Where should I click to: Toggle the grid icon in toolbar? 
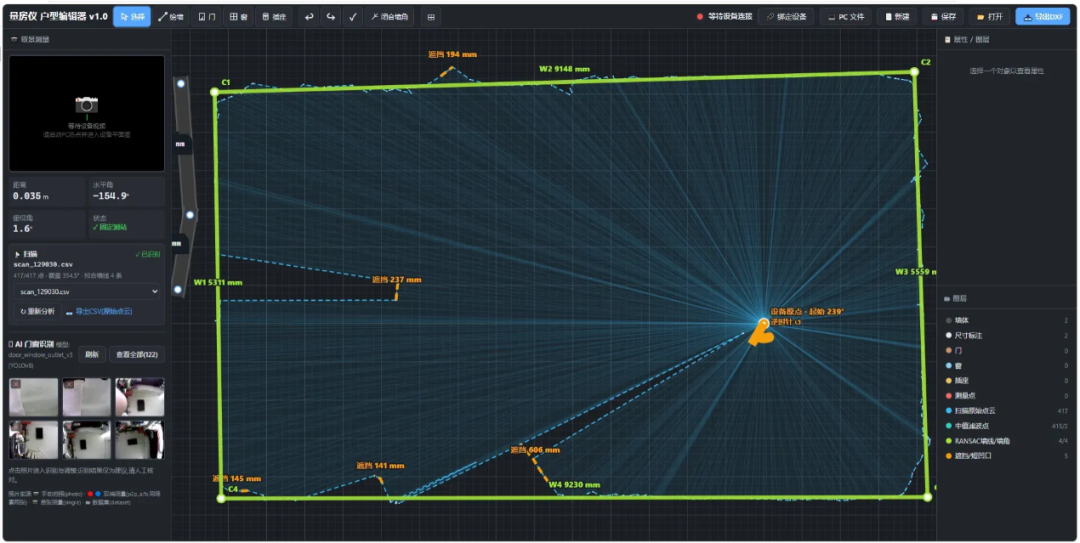point(431,17)
